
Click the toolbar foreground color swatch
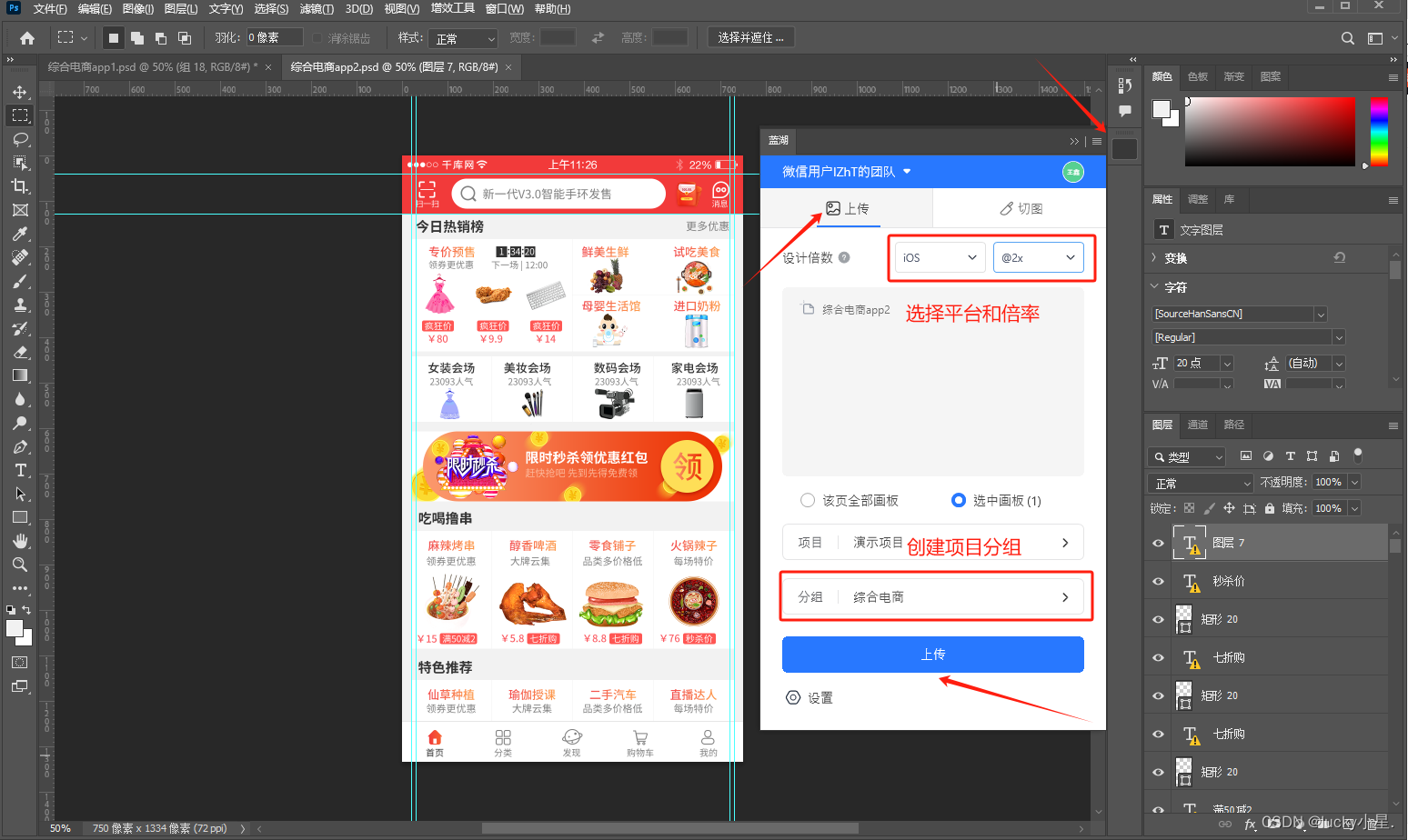click(15, 629)
